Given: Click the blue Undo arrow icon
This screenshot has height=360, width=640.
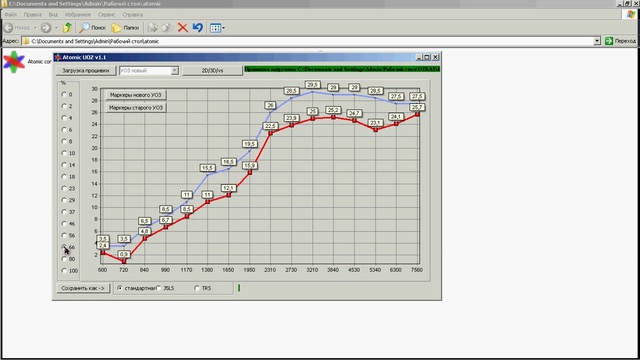Looking at the screenshot, I should point(198,27).
